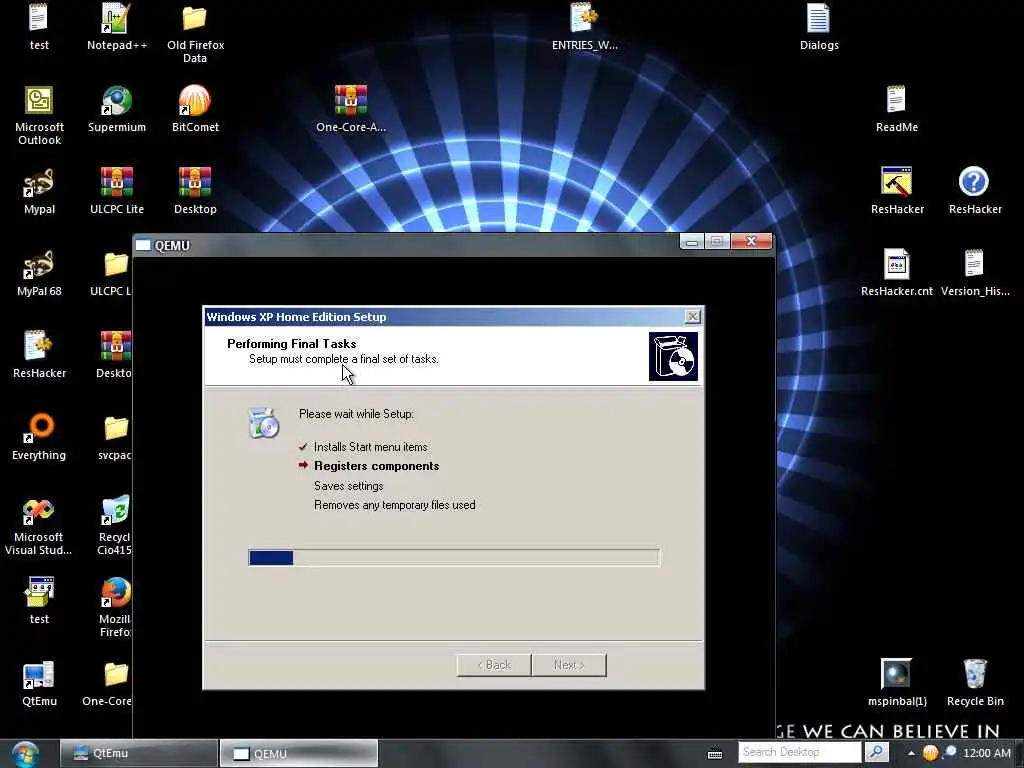Open the Recycle Bin icon
Screen dimensions: 1024x768
[x=975, y=683]
